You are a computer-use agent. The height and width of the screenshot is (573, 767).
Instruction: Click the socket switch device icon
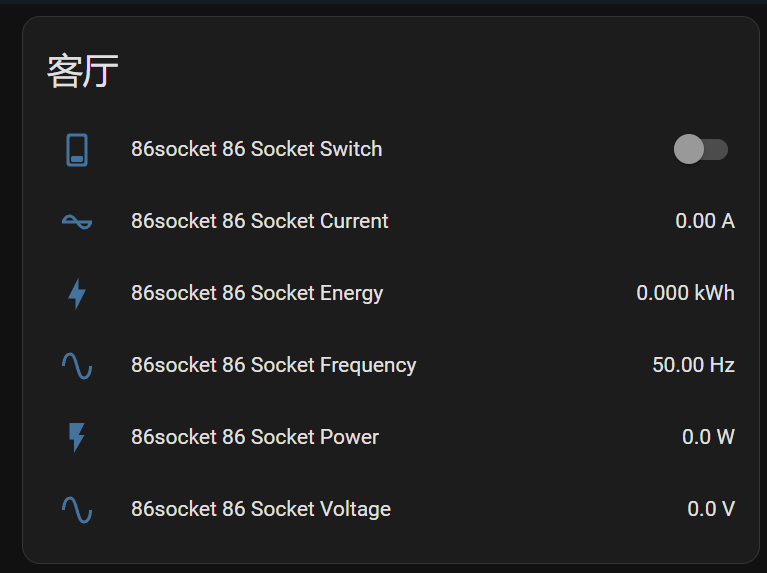coord(77,150)
